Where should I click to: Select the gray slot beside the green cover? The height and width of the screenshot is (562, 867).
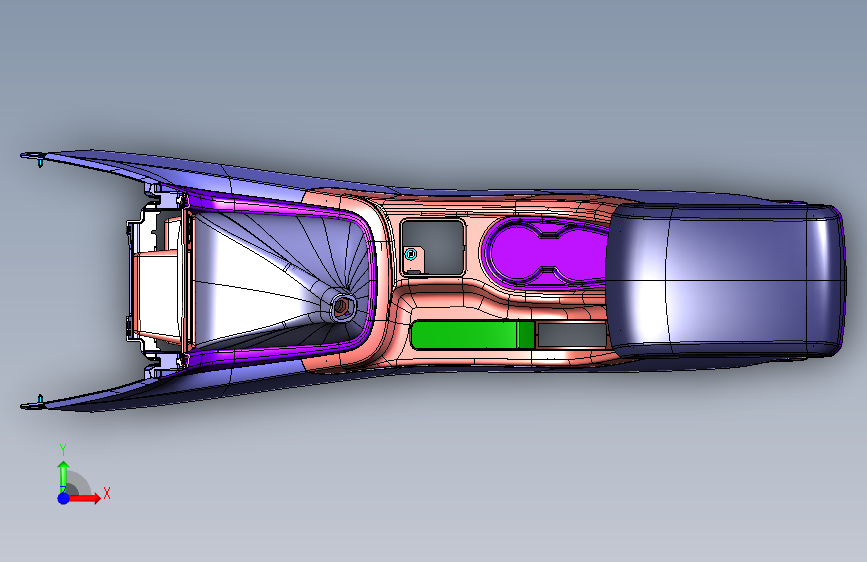[572, 335]
